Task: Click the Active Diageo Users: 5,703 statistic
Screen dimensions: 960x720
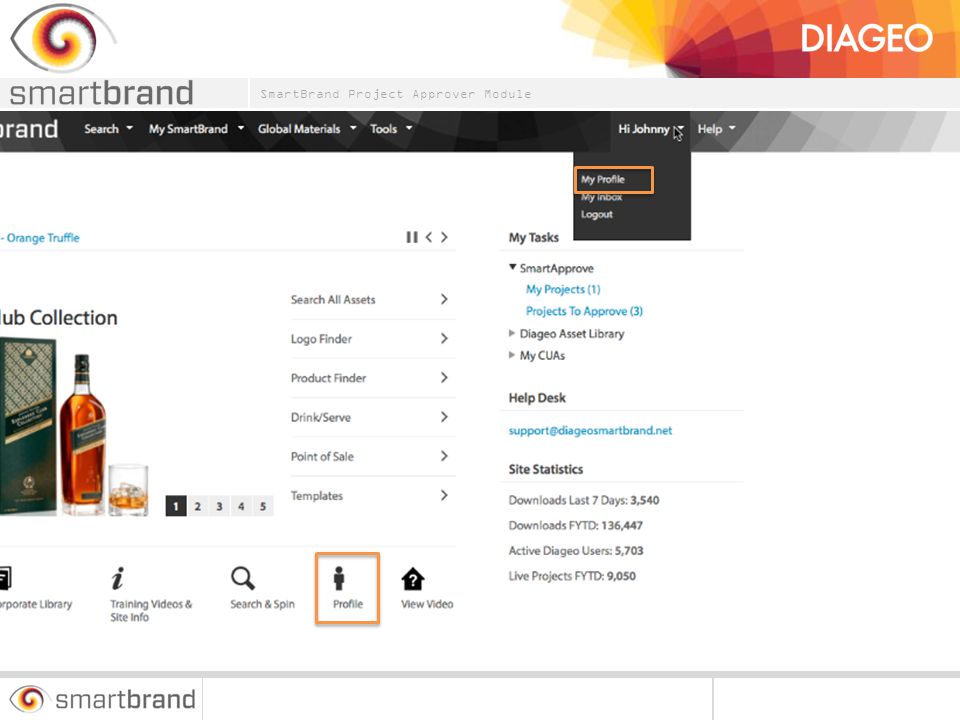Action: pyautogui.click(x=576, y=550)
